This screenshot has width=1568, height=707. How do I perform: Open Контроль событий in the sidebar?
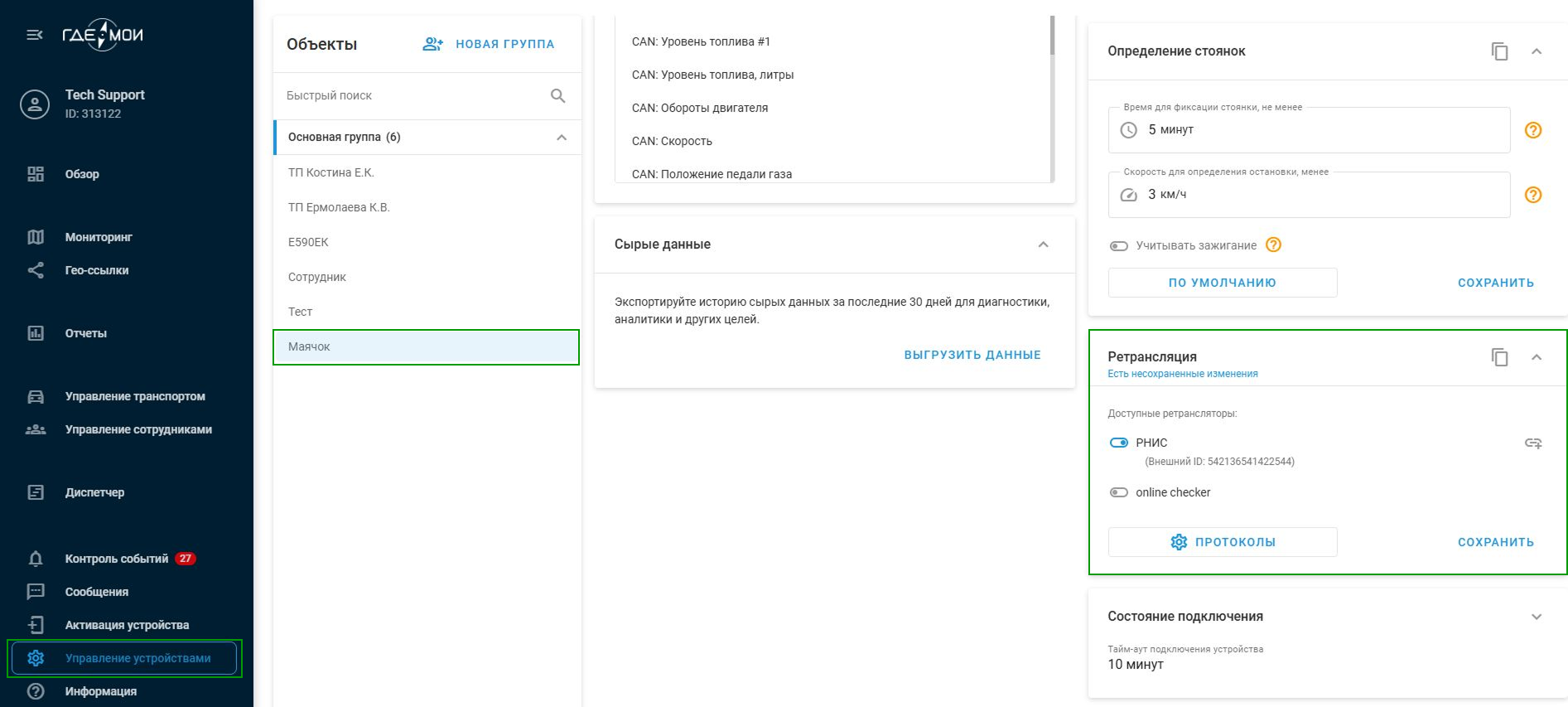pos(116,559)
